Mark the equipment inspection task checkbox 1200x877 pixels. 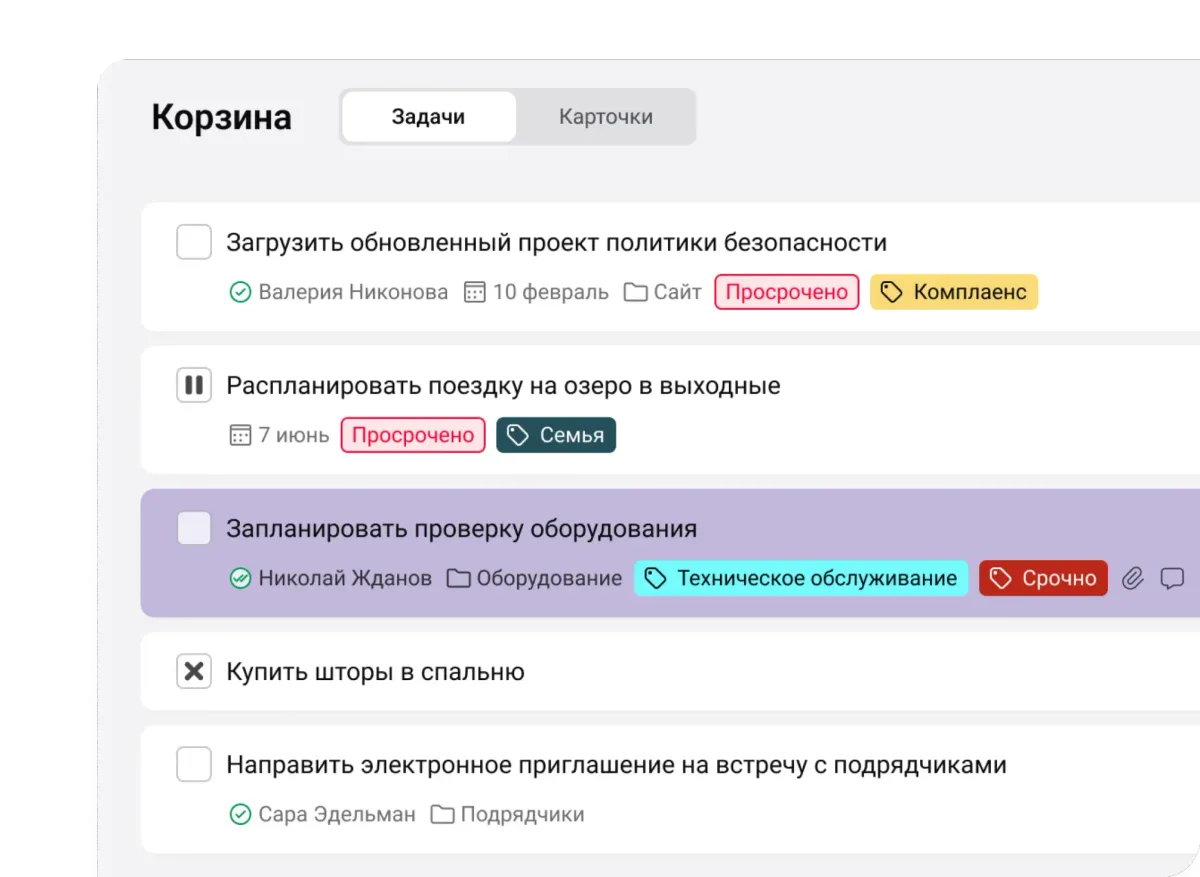point(194,529)
